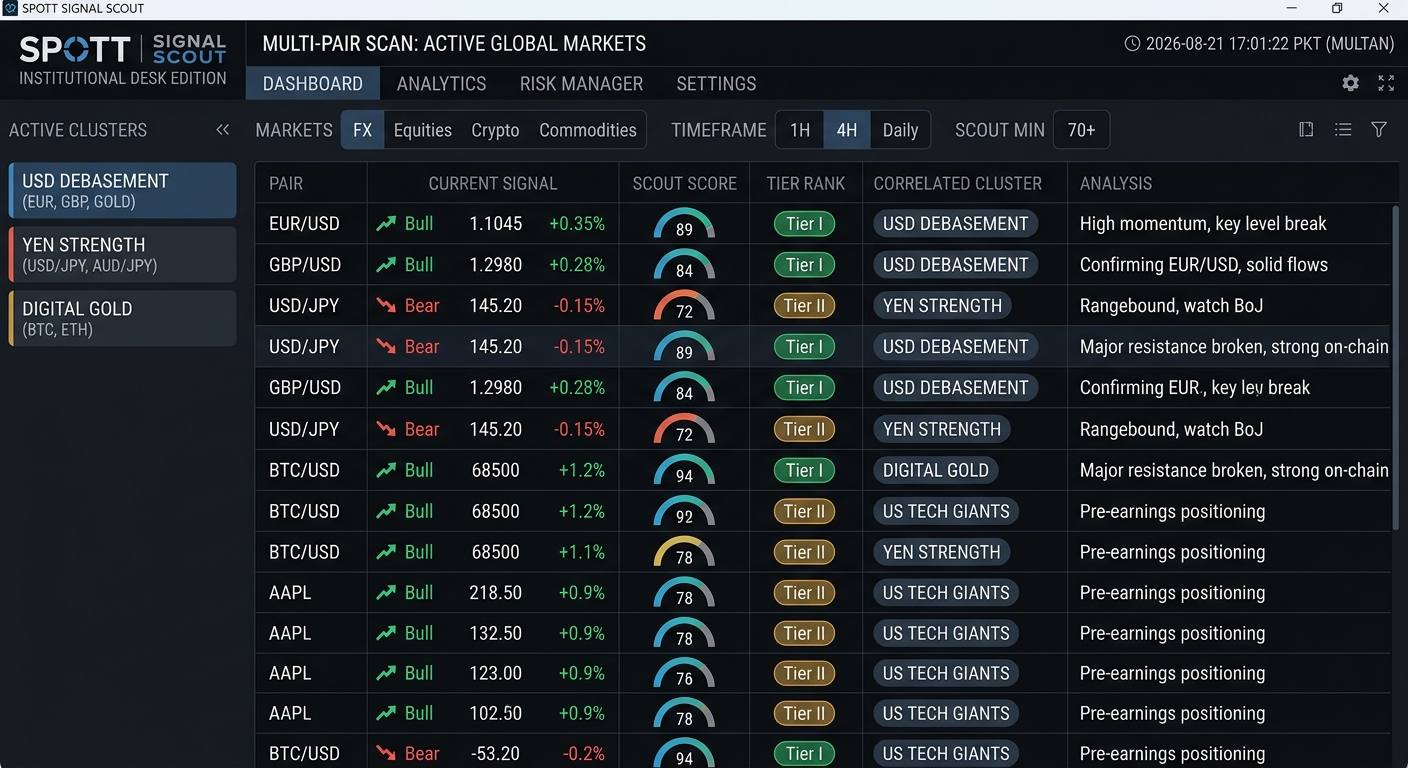Click the price 1.1045
1408x768 pixels.
(496, 224)
